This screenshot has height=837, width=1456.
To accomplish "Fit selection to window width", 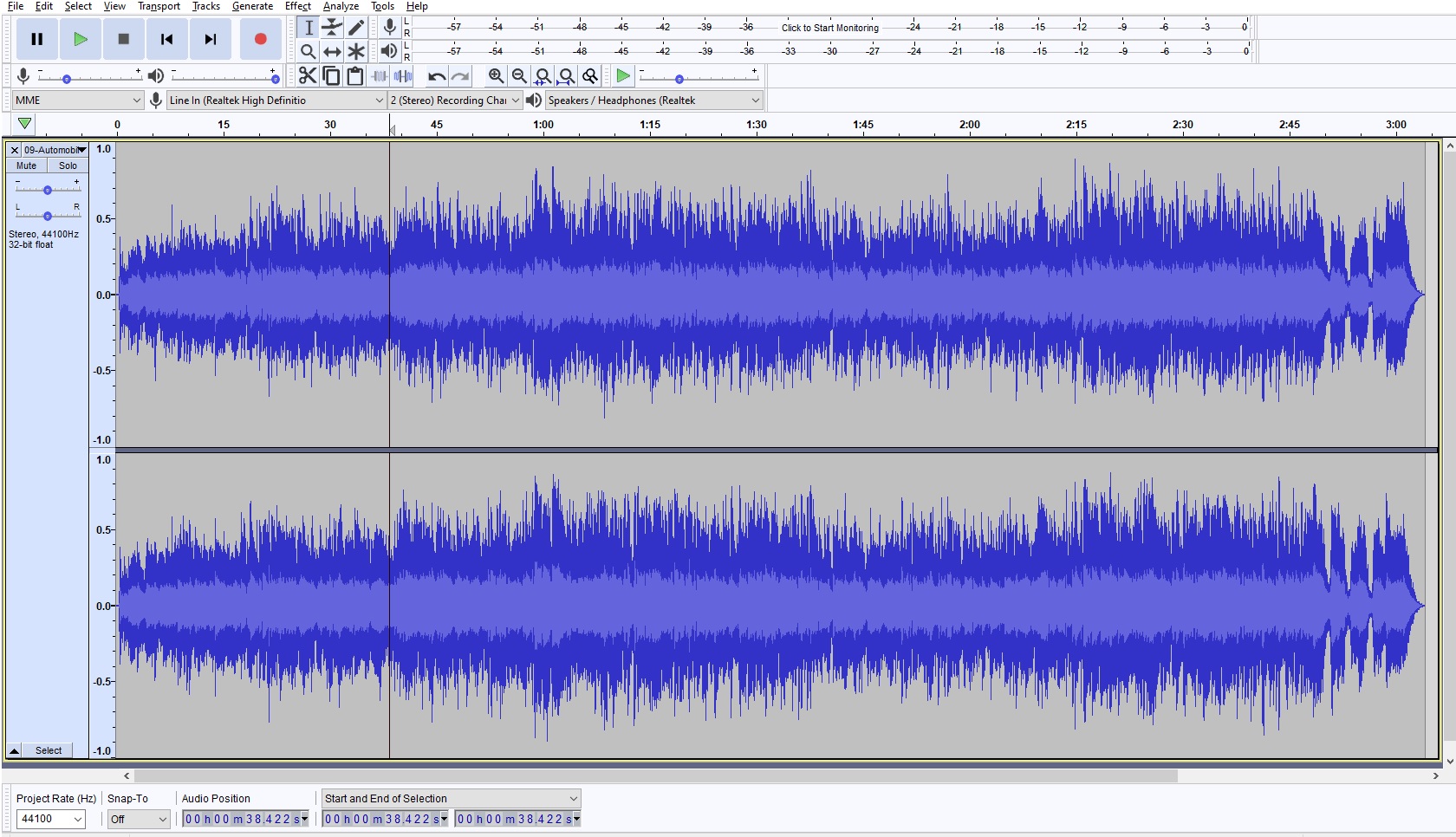I will point(543,76).
